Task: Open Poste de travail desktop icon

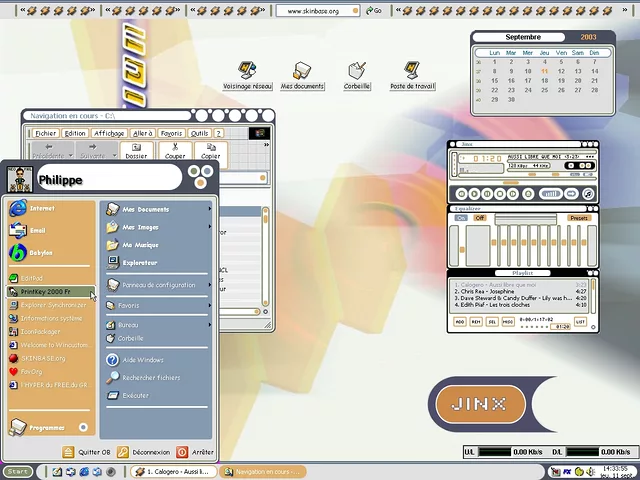Action: click(x=412, y=72)
